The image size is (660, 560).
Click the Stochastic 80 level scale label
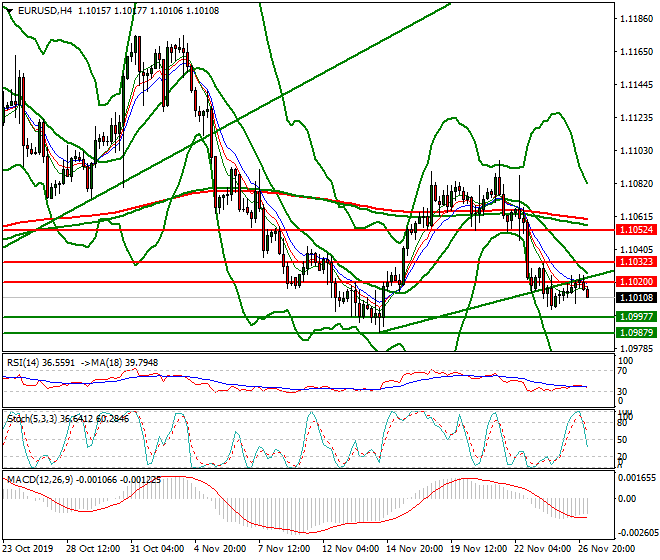coord(622,423)
